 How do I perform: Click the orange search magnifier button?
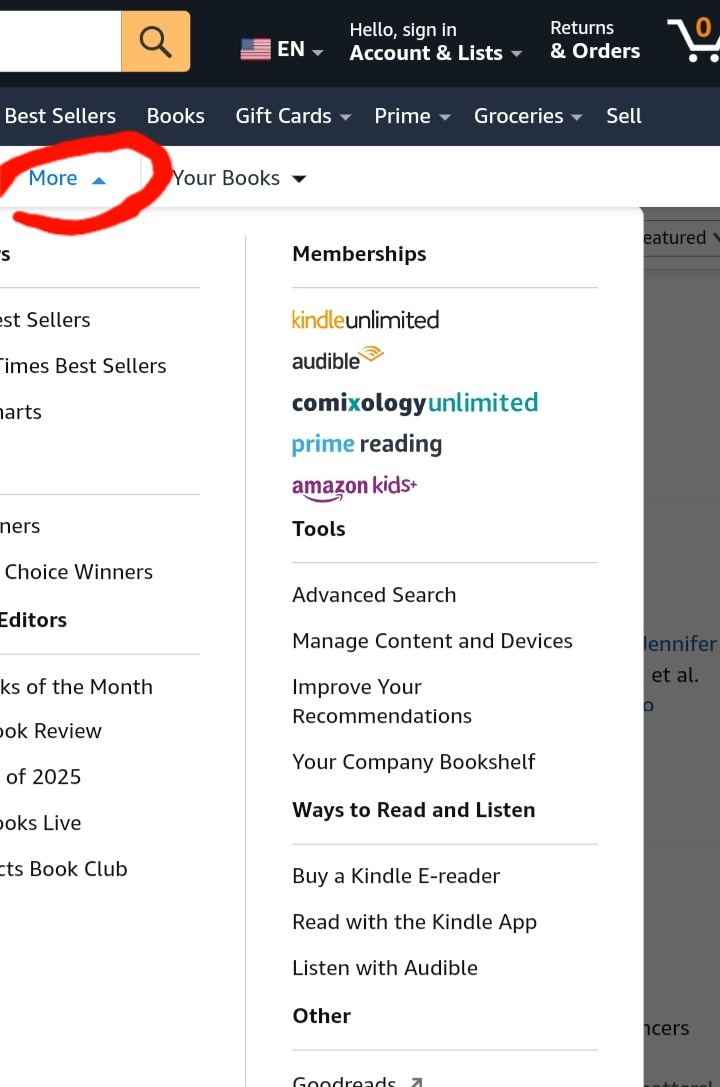(155, 41)
